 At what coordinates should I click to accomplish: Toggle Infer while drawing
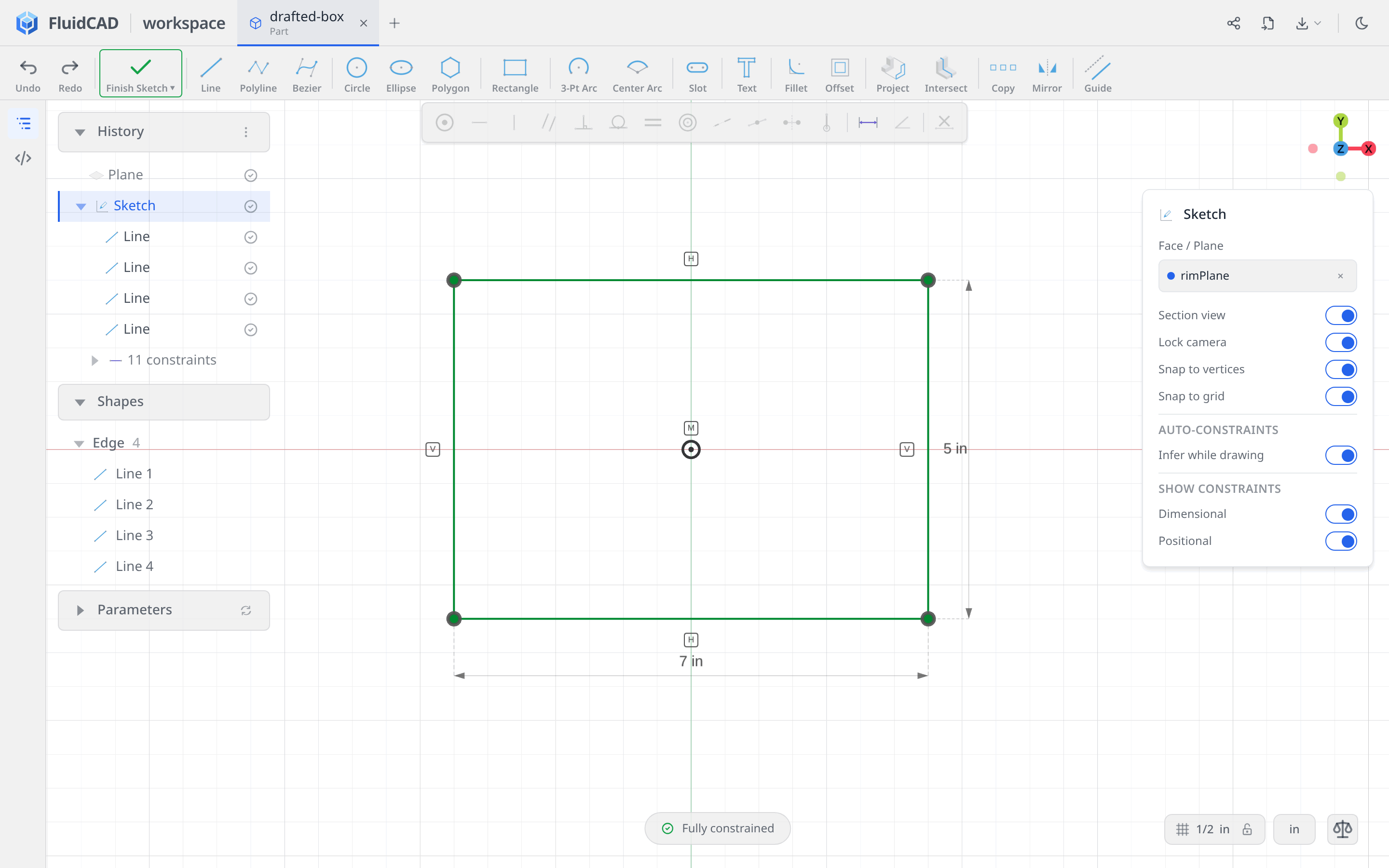pos(1341,455)
